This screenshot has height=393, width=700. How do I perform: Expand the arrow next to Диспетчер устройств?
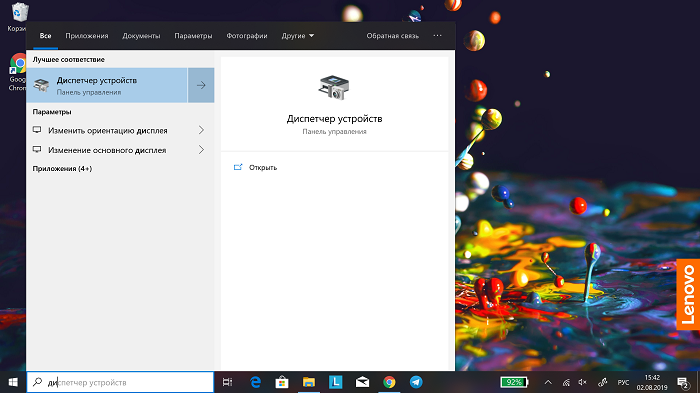201,85
